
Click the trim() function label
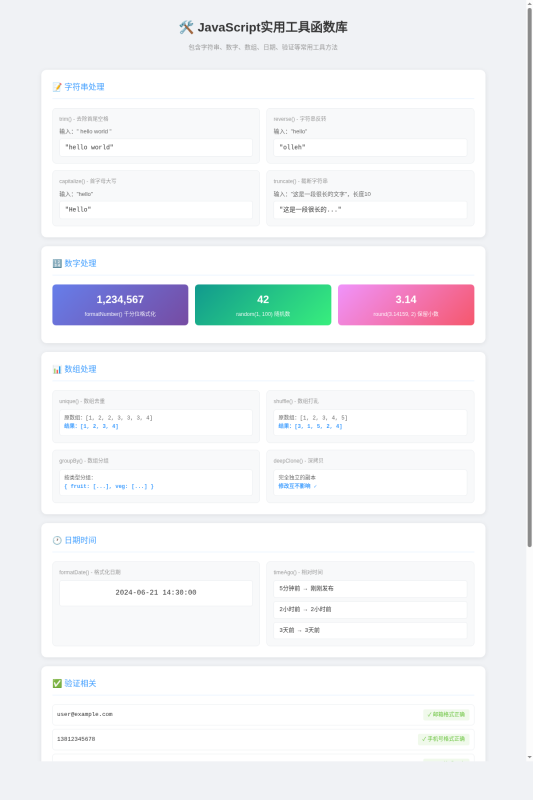pos(84,119)
